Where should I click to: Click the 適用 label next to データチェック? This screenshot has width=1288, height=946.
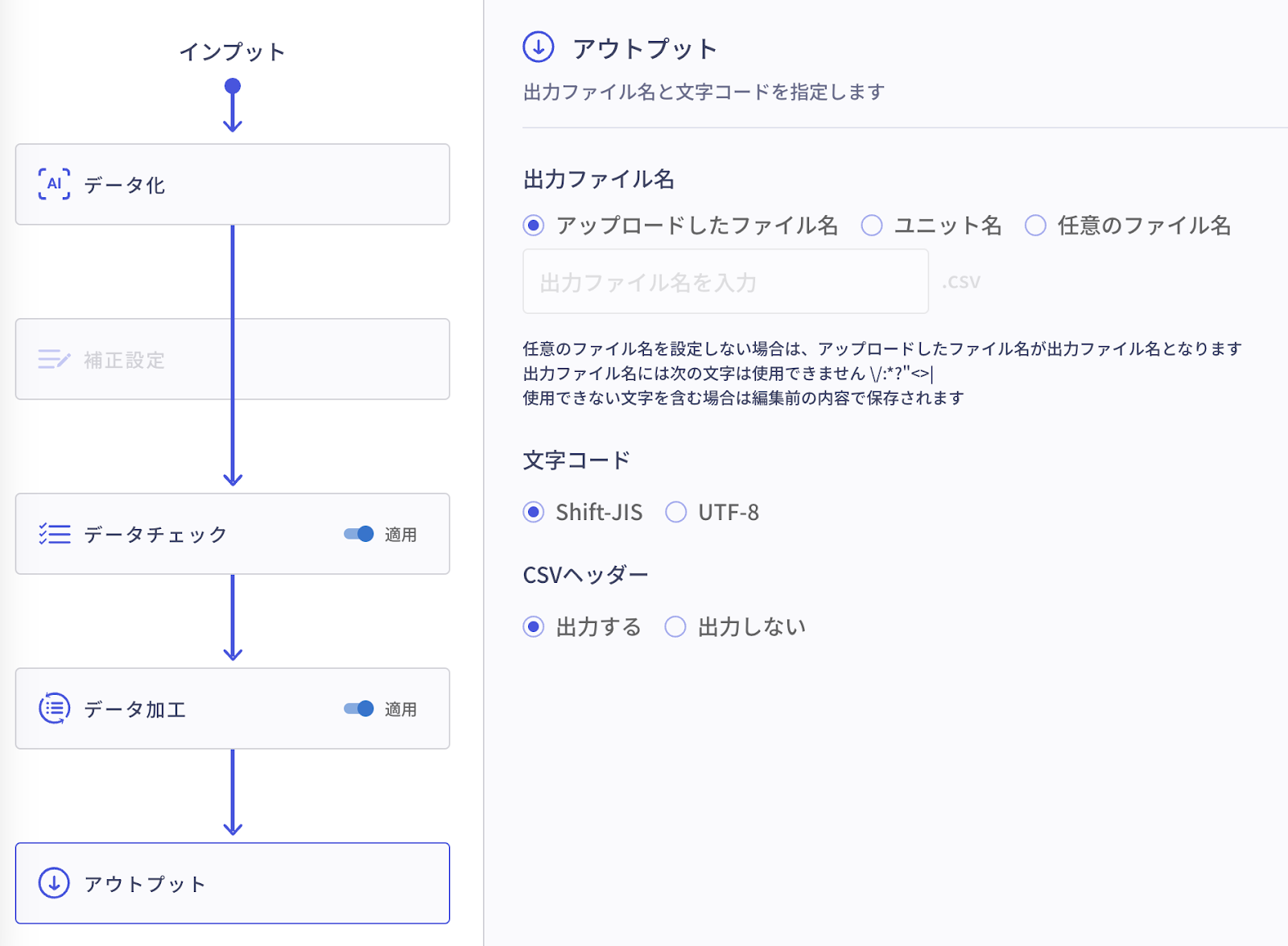400,535
